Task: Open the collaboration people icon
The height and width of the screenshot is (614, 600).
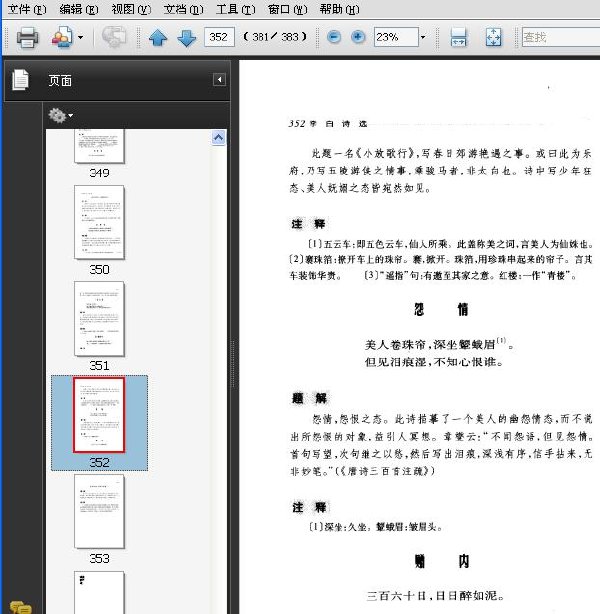Action: pos(62,37)
